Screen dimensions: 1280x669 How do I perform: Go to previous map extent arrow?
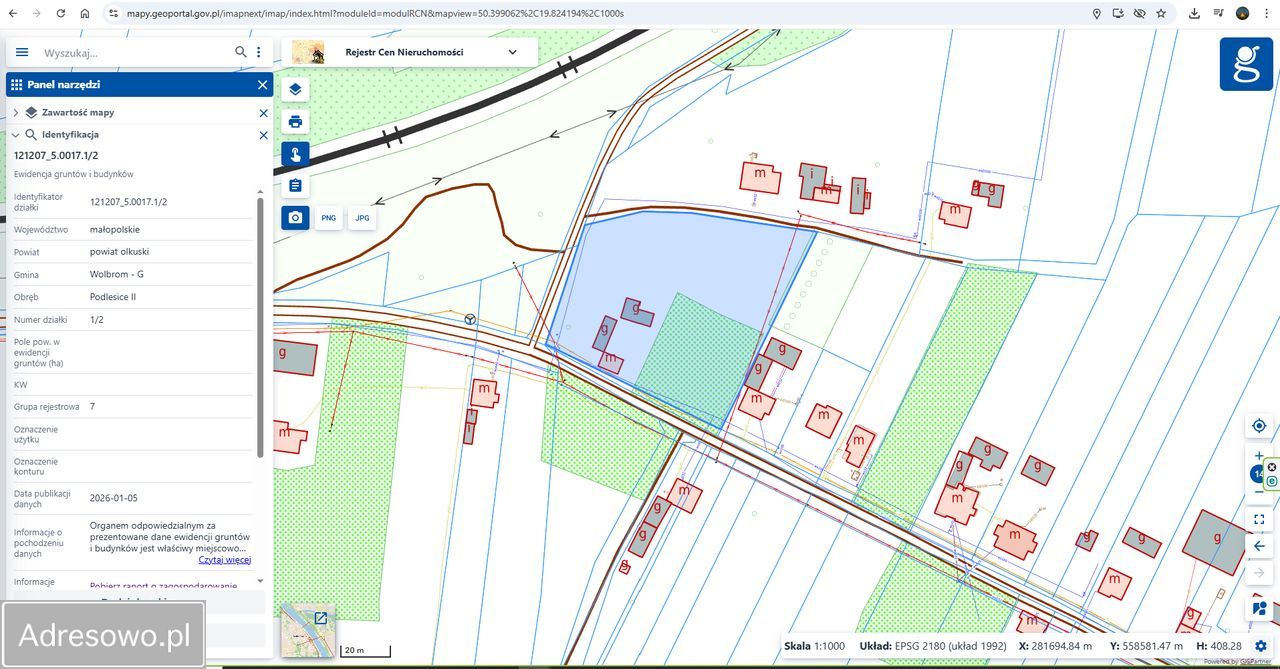(1259, 546)
